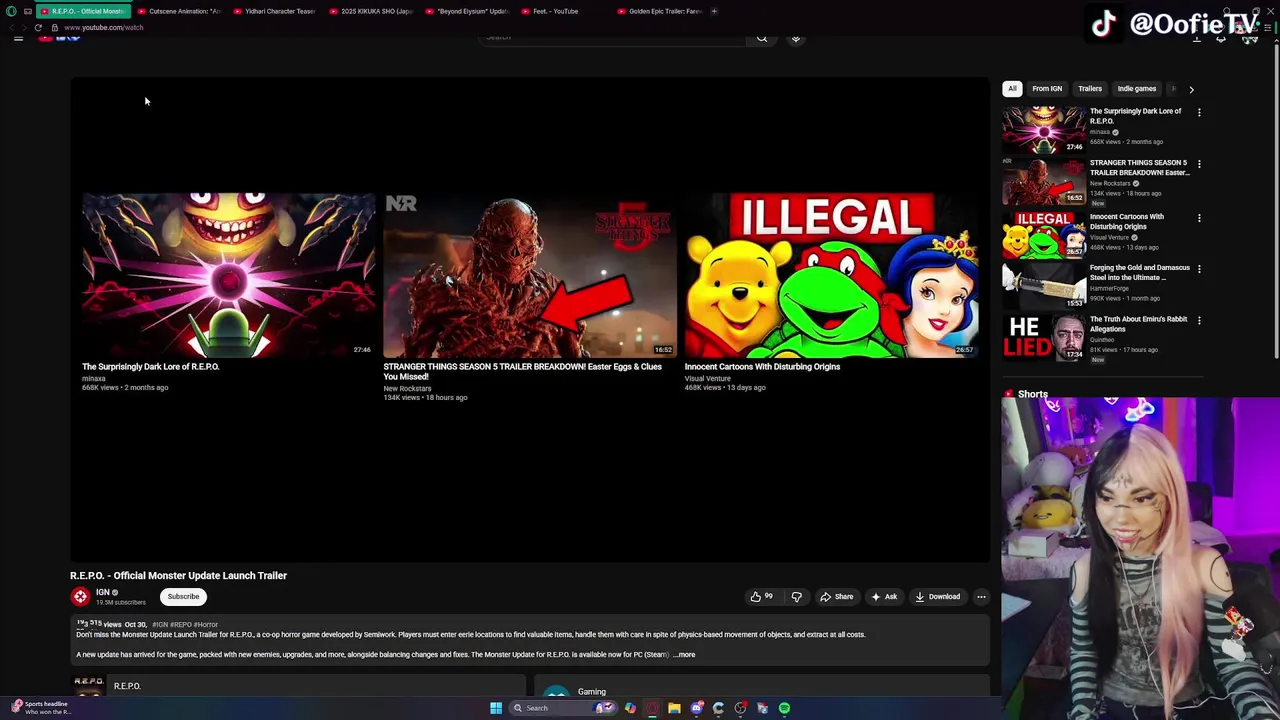
Task: Open options for Dark Lore of R.E.P.O. sidebar video
Action: (x=1199, y=113)
